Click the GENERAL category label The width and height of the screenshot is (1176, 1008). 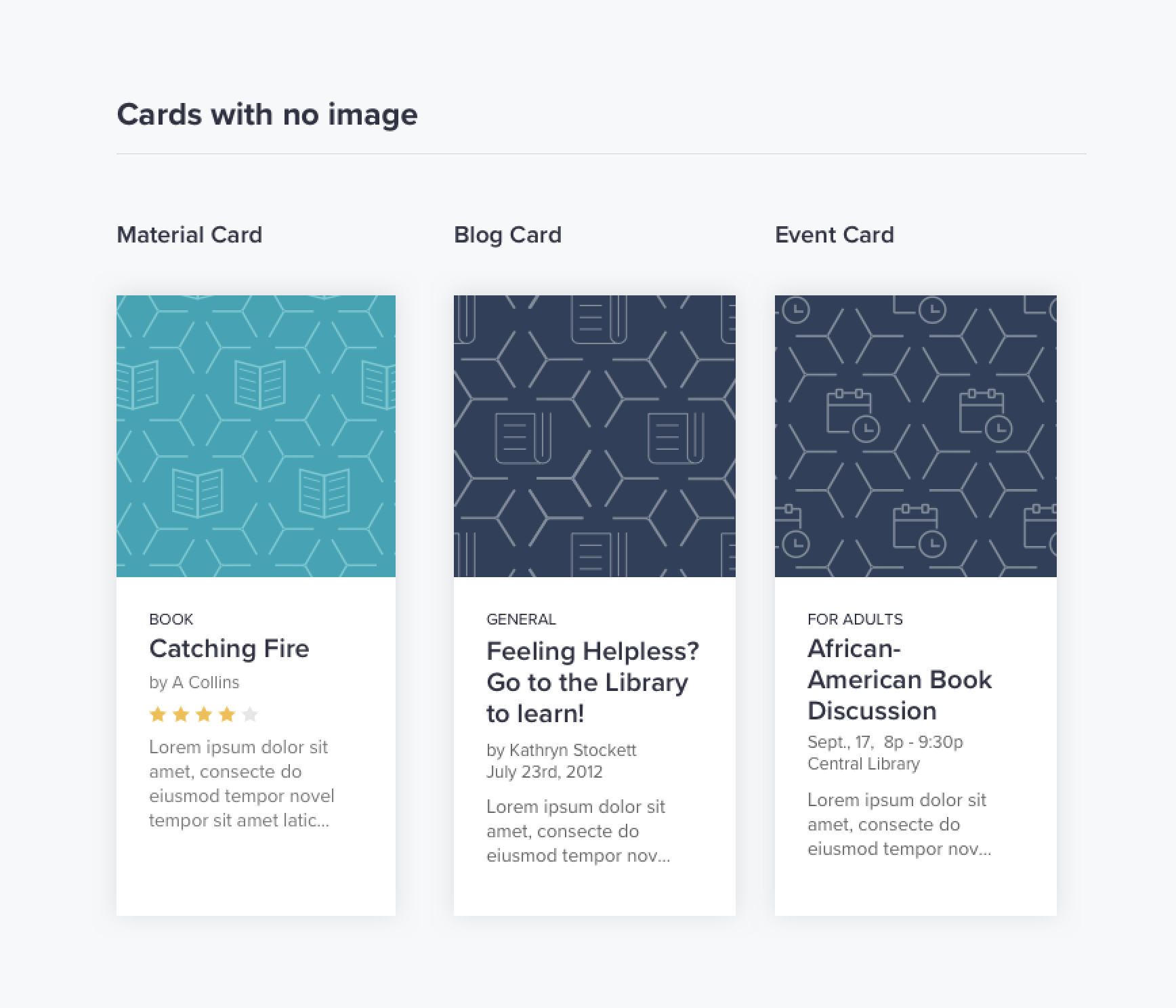click(x=521, y=619)
